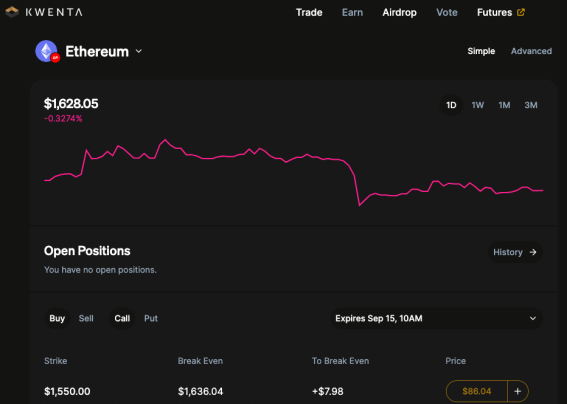Select the Buy toggle

point(57,318)
